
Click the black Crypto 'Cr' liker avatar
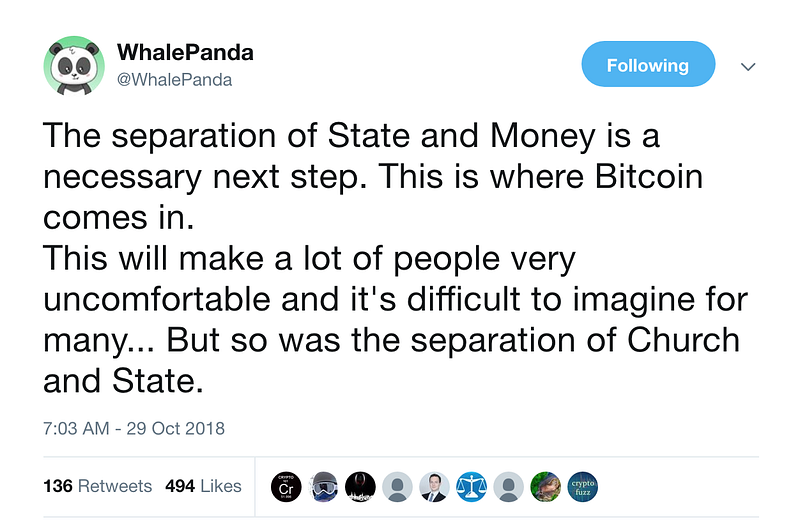(x=286, y=487)
